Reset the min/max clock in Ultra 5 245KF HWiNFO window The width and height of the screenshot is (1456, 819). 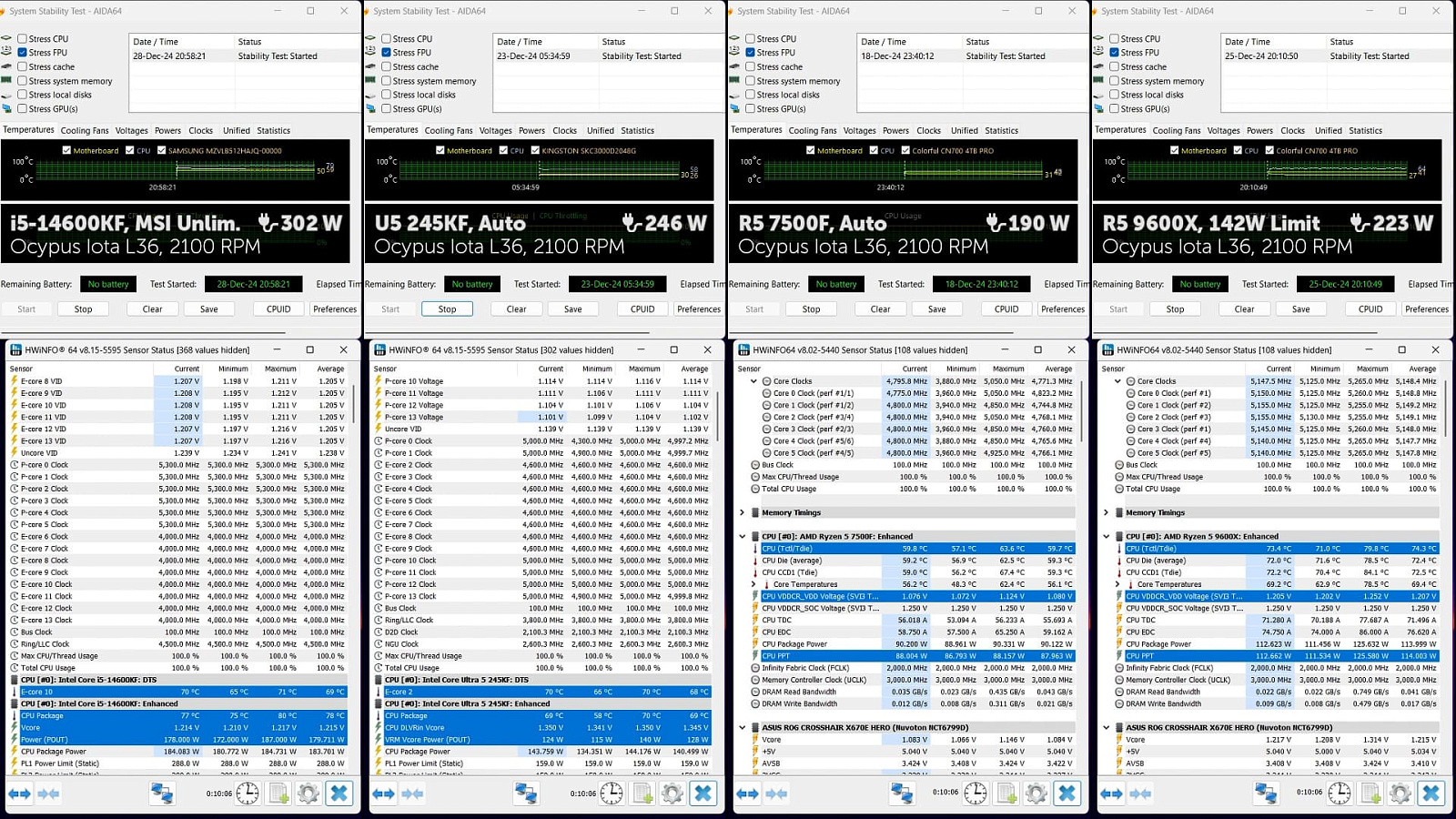point(612,794)
